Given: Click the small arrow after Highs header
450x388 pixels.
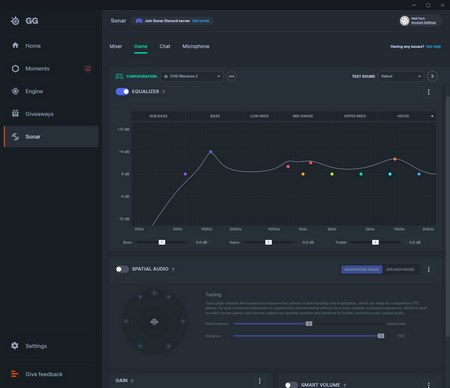Looking at the screenshot, I should 432,116.
